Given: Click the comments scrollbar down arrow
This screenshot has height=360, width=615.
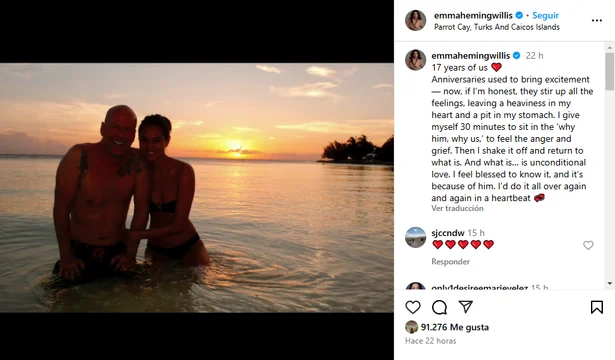Looking at the screenshot, I should pyautogui.click(x=610, y=283).
